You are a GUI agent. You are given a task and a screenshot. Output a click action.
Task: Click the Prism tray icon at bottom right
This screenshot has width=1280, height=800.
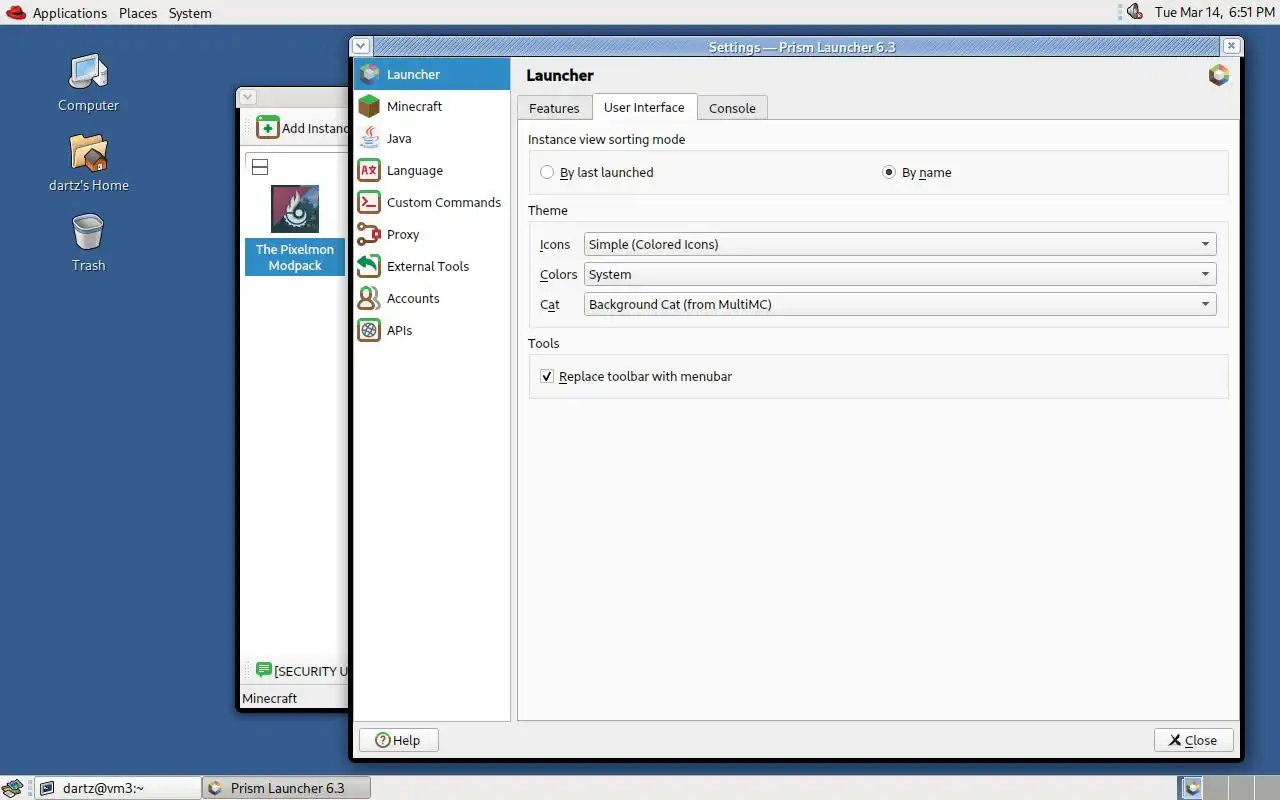pyautogui.click(x=1191, y=788)
